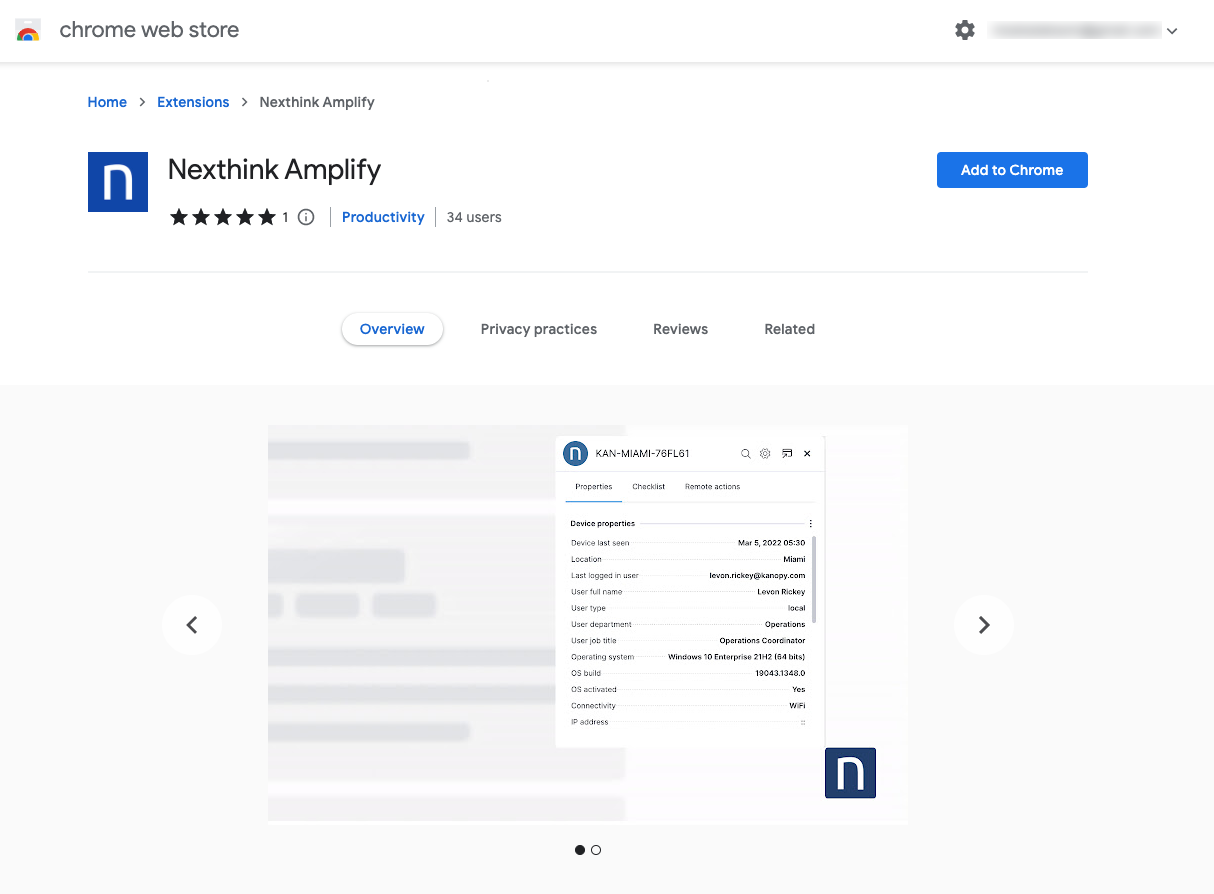Click the pop-out icon in the popup screenshot
Screen dimensions: 1214x894
[786, 453]
